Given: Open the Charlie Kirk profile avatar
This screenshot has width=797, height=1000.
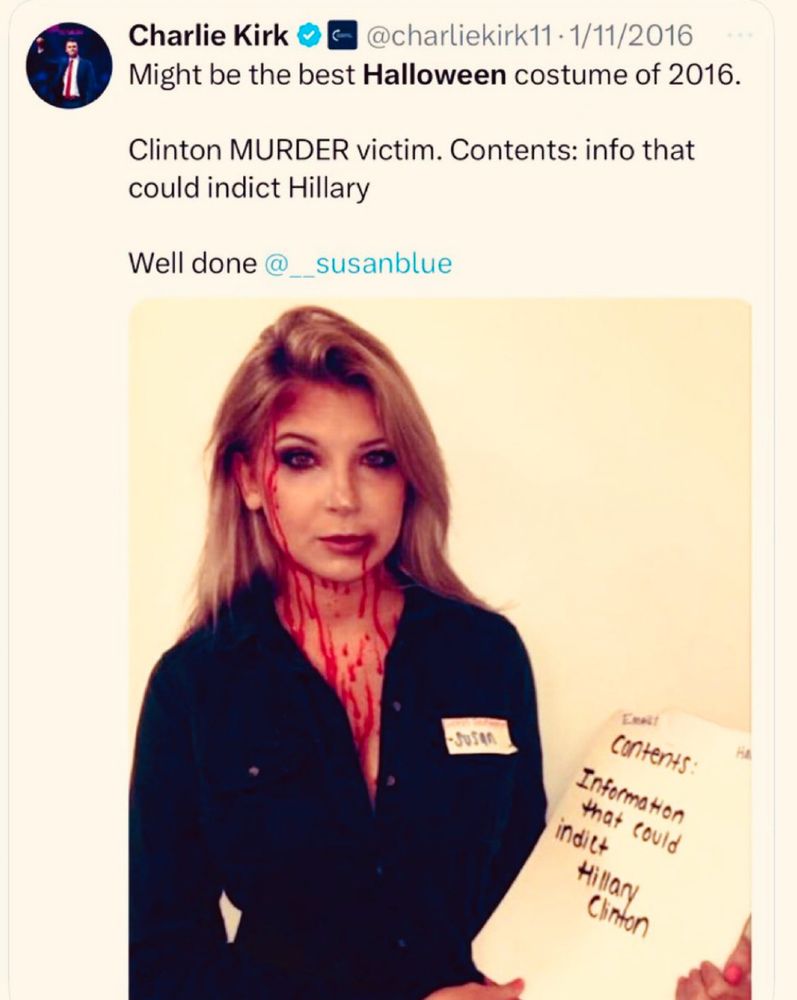Looking at the screenshot, I should [69, 66].
